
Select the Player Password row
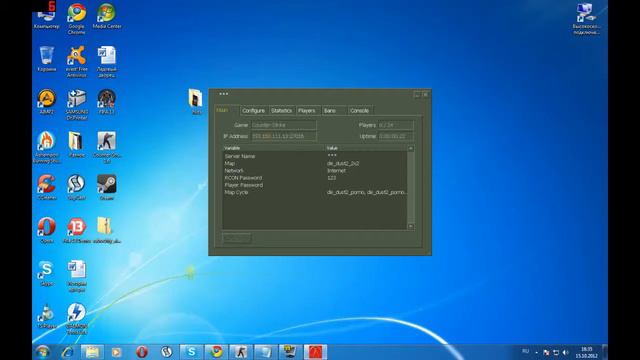coord(315,185)
